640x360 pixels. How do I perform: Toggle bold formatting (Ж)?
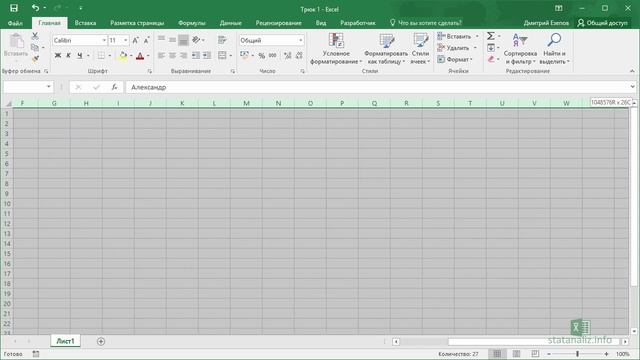[58, 56]
